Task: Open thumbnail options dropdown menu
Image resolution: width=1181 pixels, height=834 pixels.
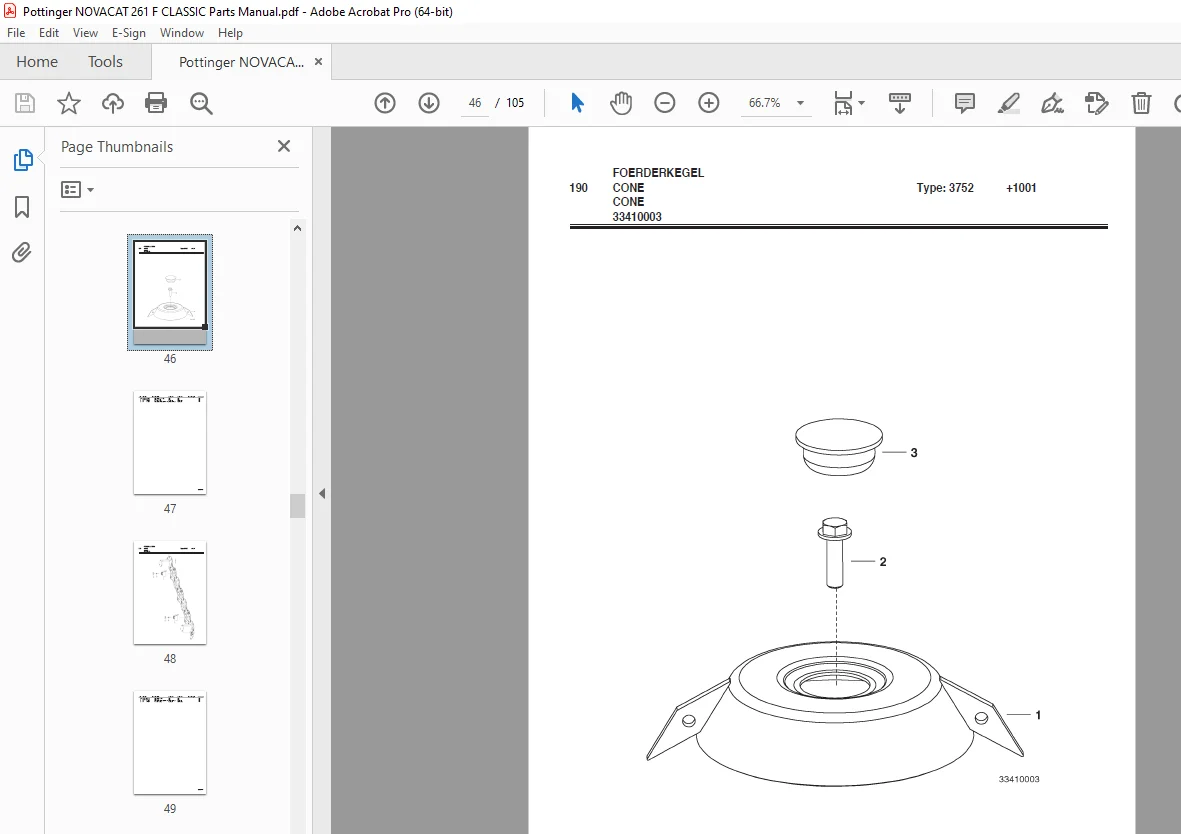Action: tap(77, 189)
